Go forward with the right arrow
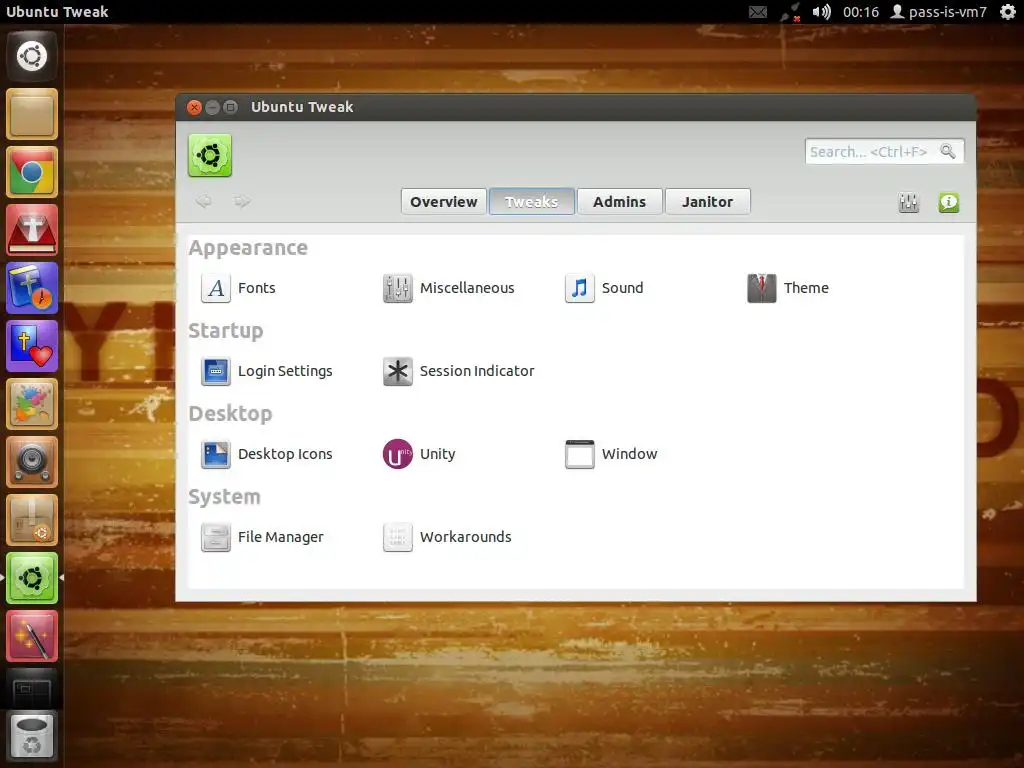 click(x=242, y=201)
